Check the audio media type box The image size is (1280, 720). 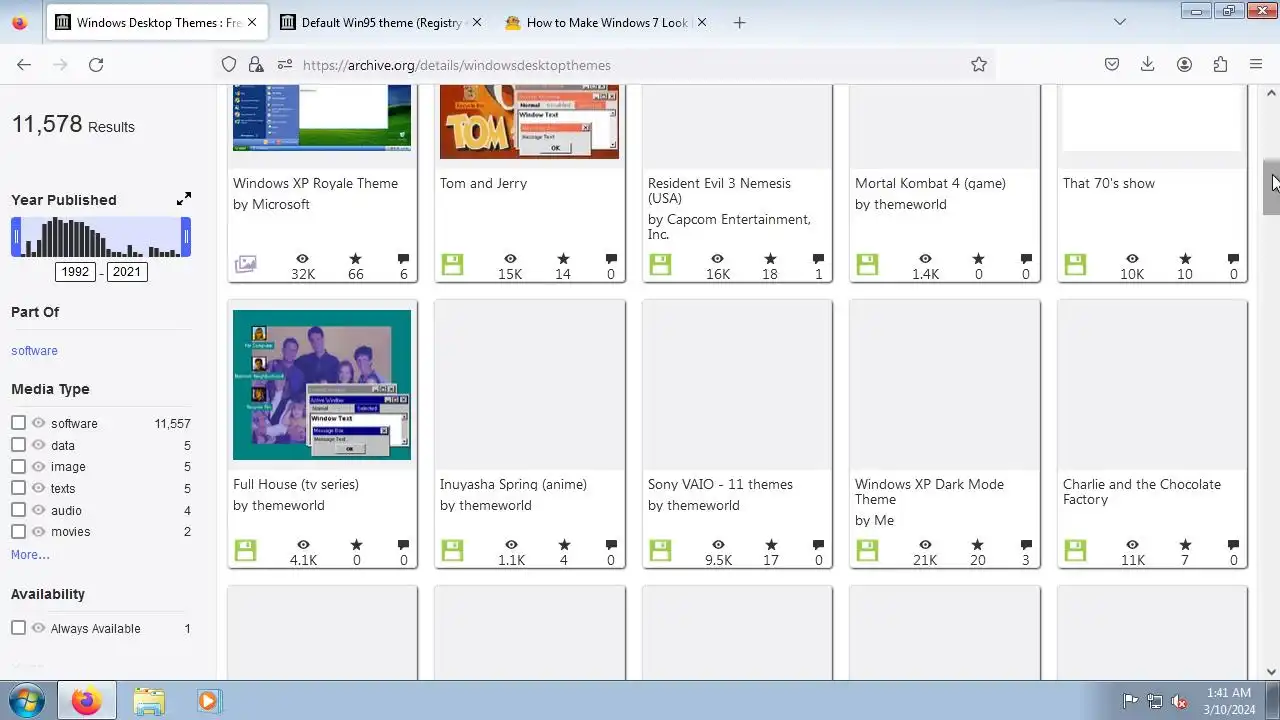[18, 510]
